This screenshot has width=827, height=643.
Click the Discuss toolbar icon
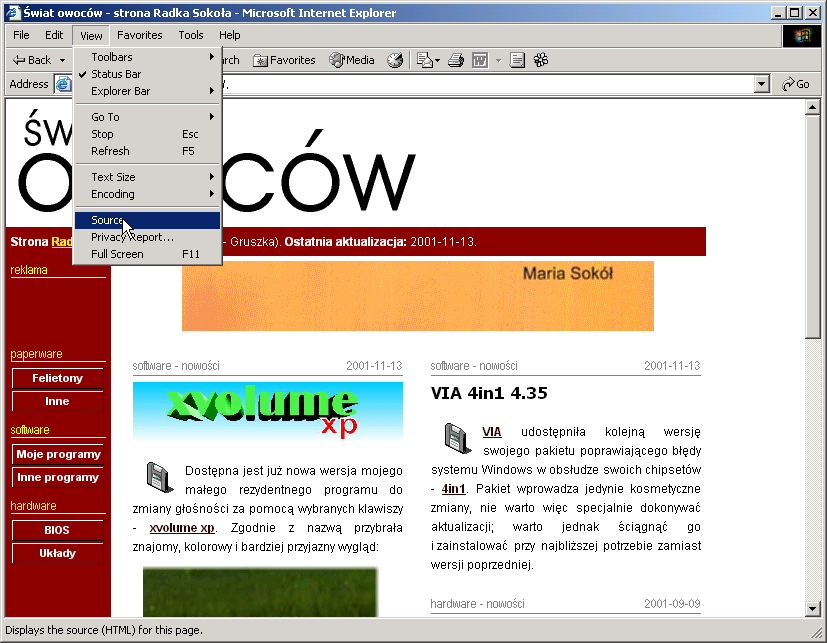[517, 60]
